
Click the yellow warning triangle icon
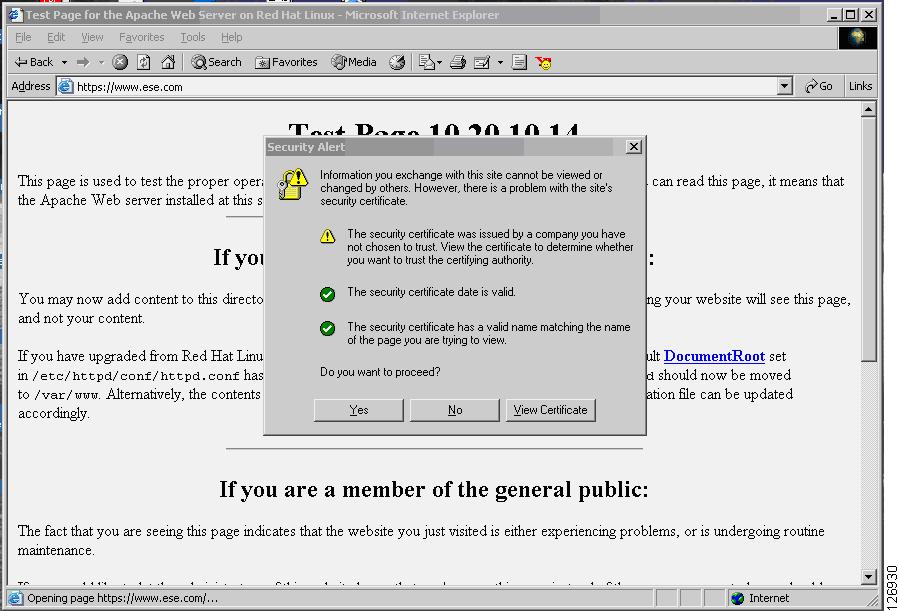point(327,236)
